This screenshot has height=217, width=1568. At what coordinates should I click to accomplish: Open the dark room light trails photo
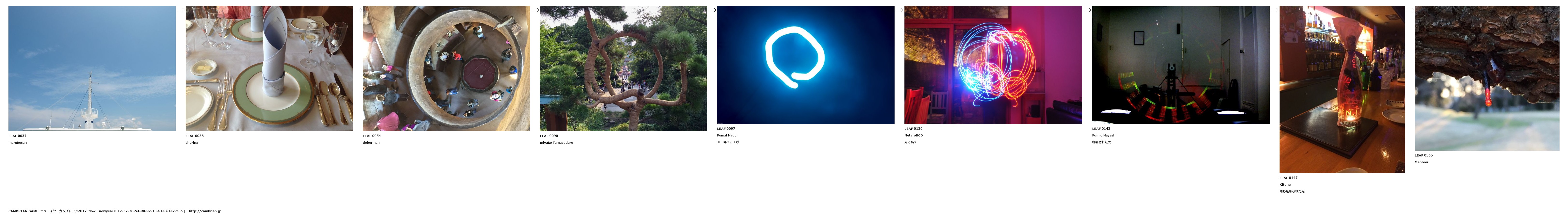pos(1180,65)
